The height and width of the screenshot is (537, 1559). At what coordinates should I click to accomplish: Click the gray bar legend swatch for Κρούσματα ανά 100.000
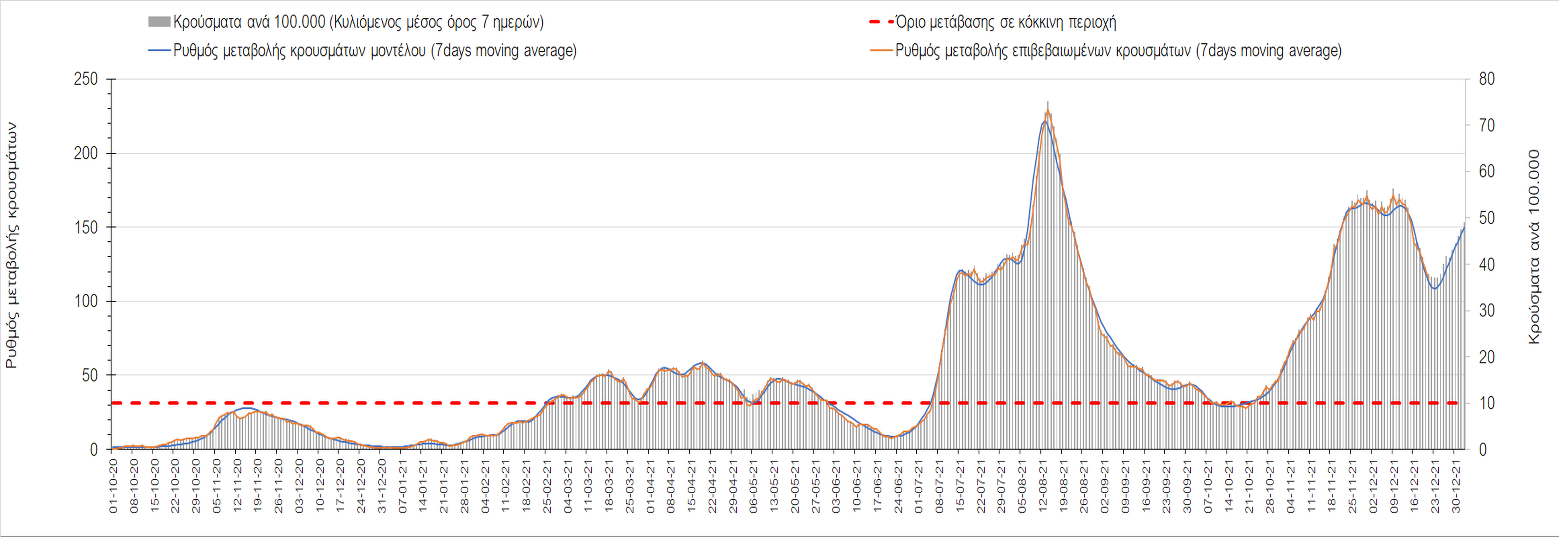click(158, 21)
